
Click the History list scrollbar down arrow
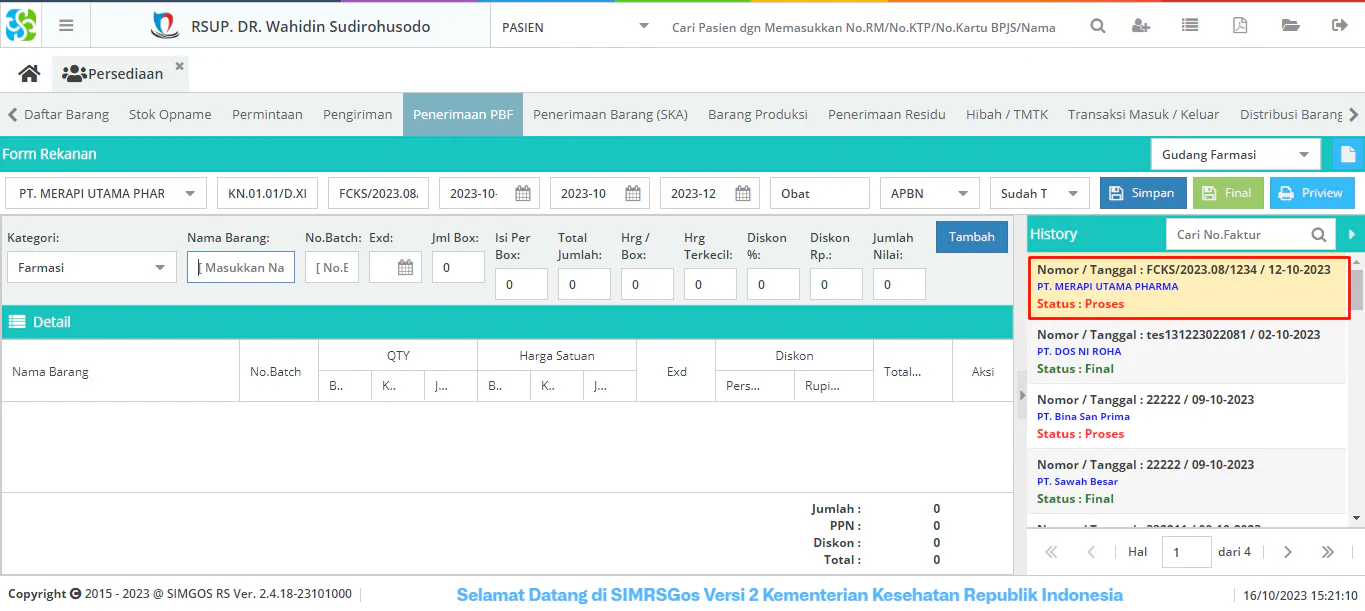1358,518
